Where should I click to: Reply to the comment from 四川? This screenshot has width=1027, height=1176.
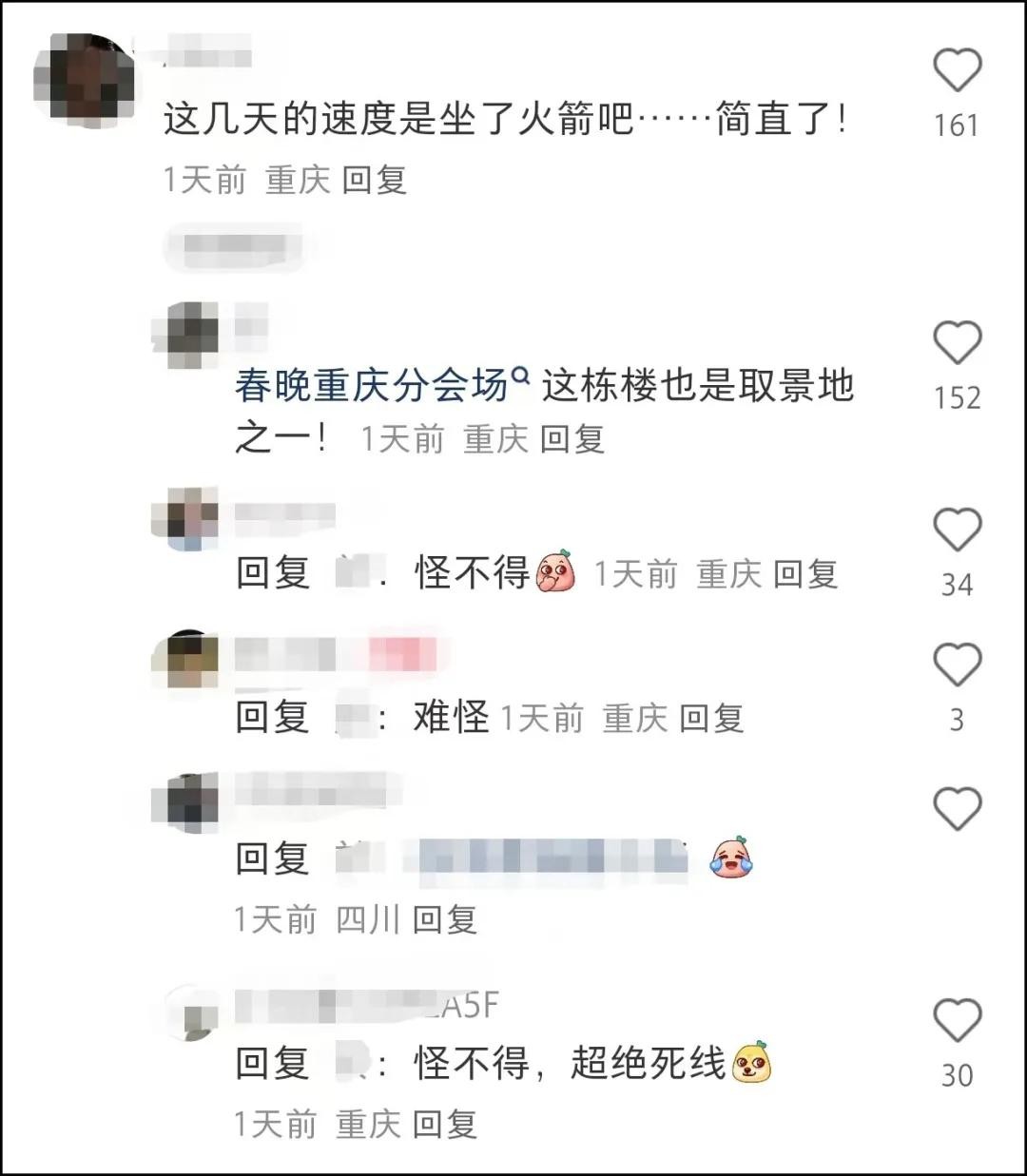pyautogui.click(x=445, y=919)
